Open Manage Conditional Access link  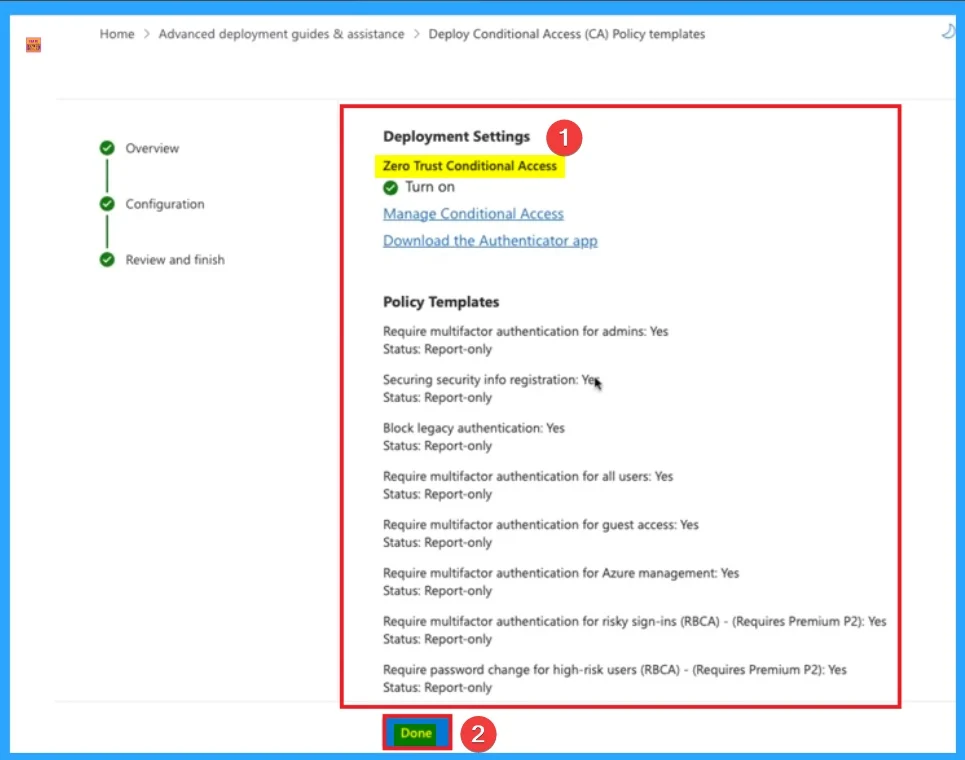click(x=473, y=214)
